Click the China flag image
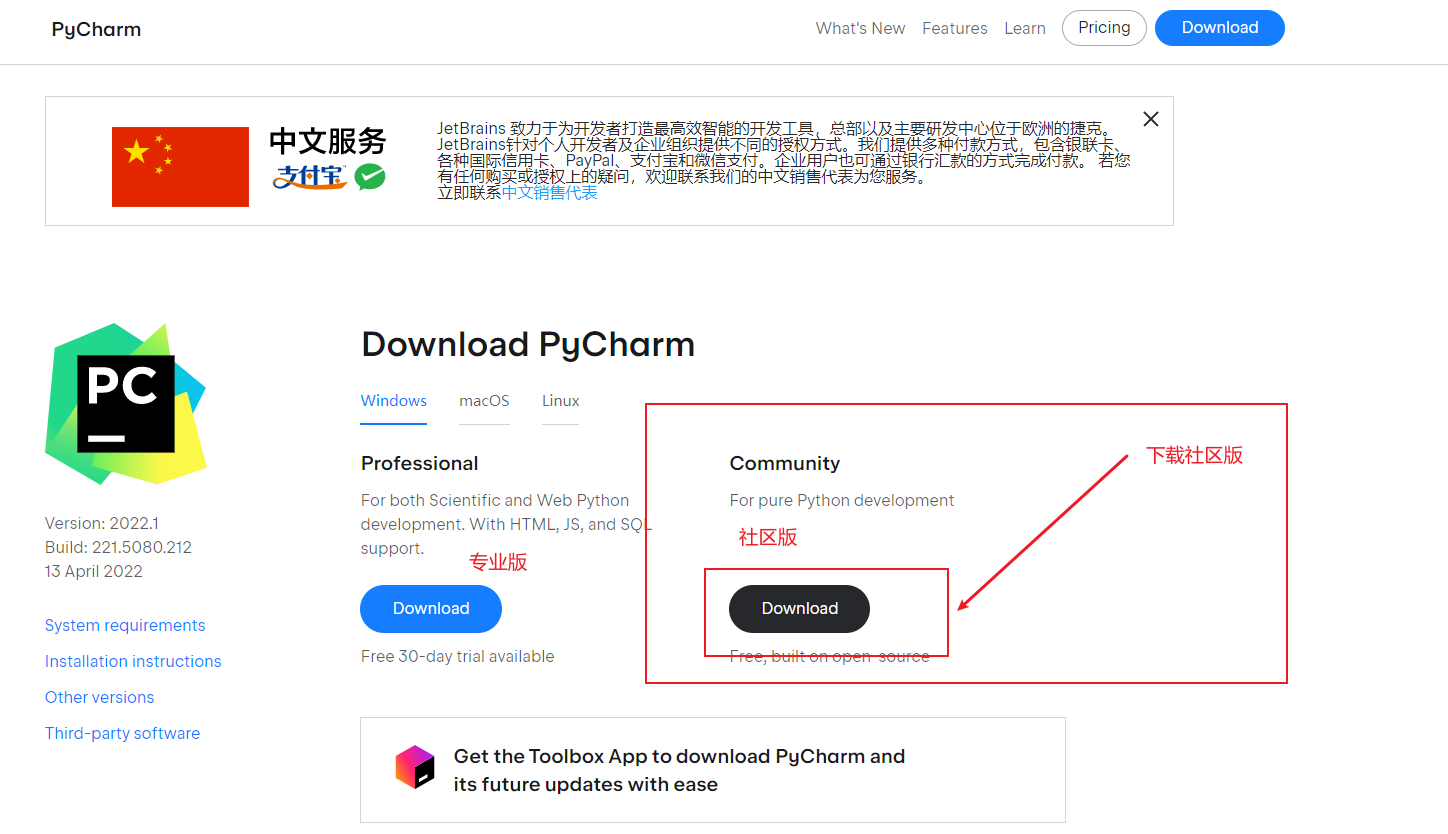The width and height of the screenshot is (1448, 834). click(x=180, y=167)
